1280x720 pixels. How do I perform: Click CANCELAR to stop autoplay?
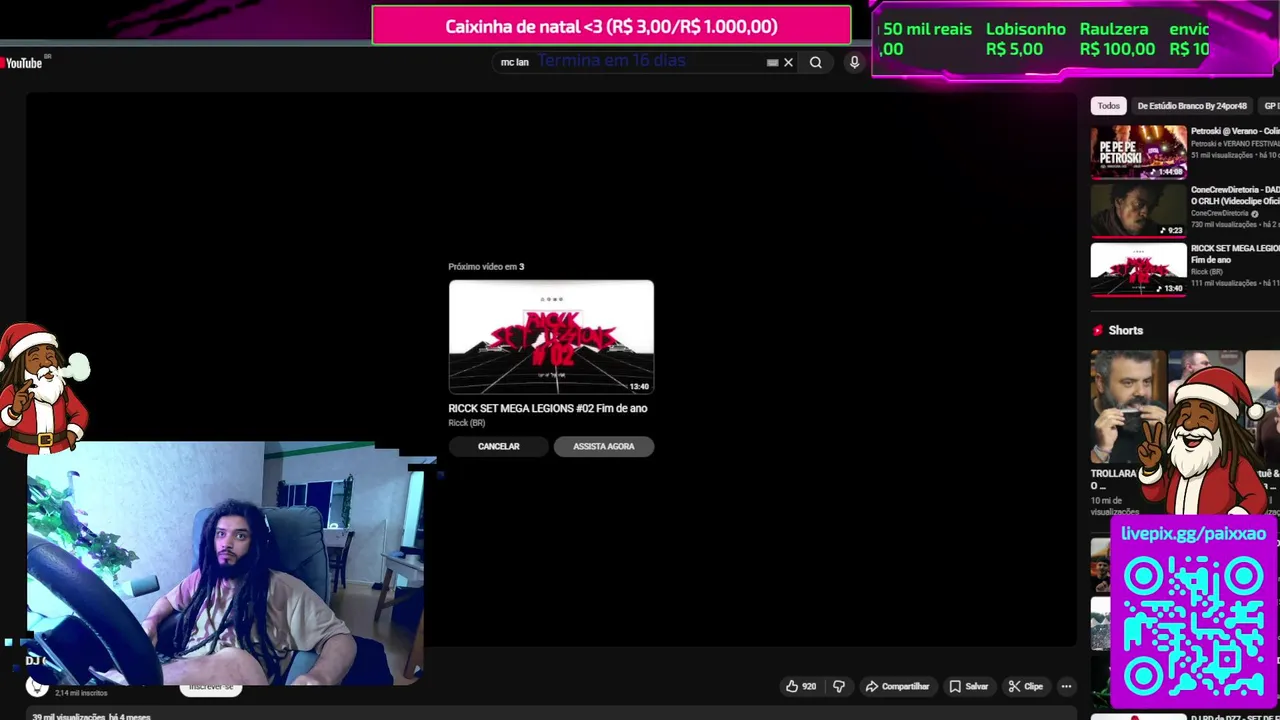point(498,446)
